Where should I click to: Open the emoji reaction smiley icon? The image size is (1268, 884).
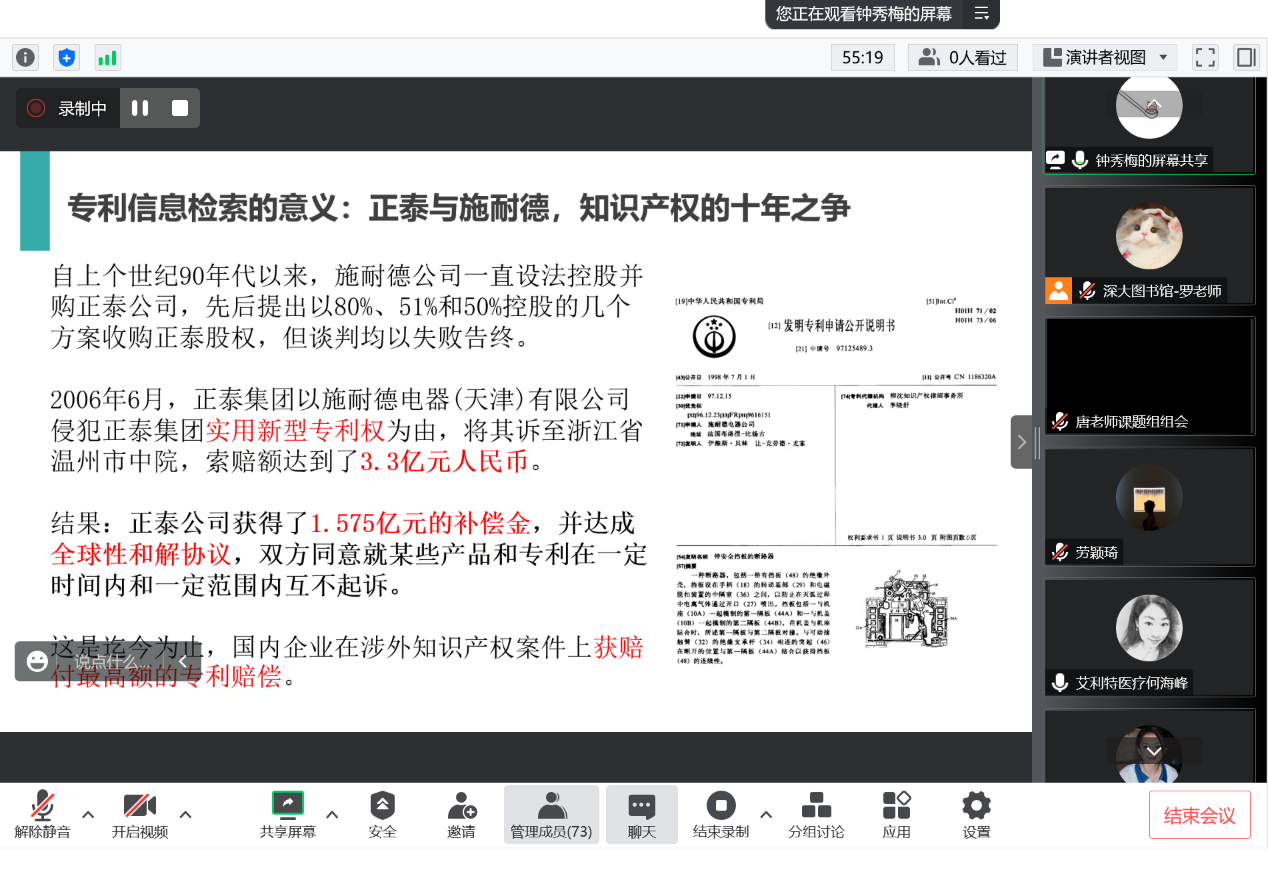[37, 661]
